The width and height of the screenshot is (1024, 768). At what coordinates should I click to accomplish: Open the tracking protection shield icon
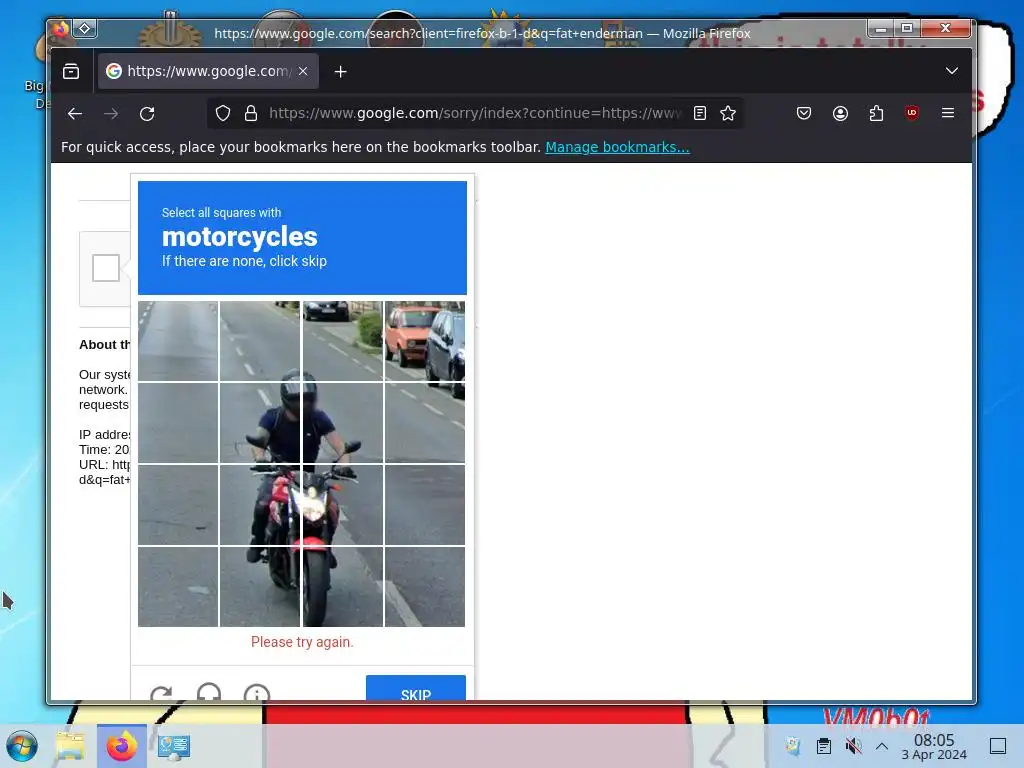pyautogui.click(x=223, y=114)
